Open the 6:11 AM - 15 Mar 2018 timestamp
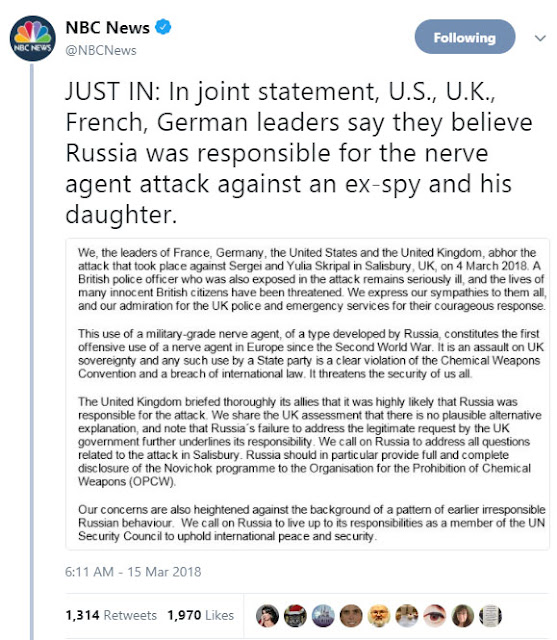The image size is (557, 640). [133, 572]
